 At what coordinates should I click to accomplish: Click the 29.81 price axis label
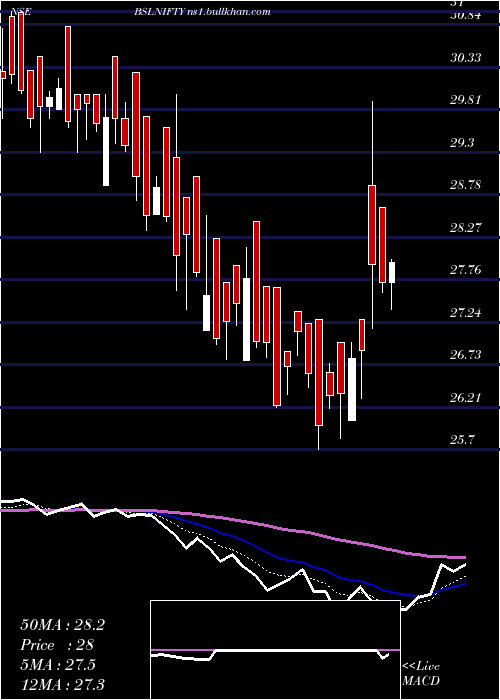click(466, 100)
